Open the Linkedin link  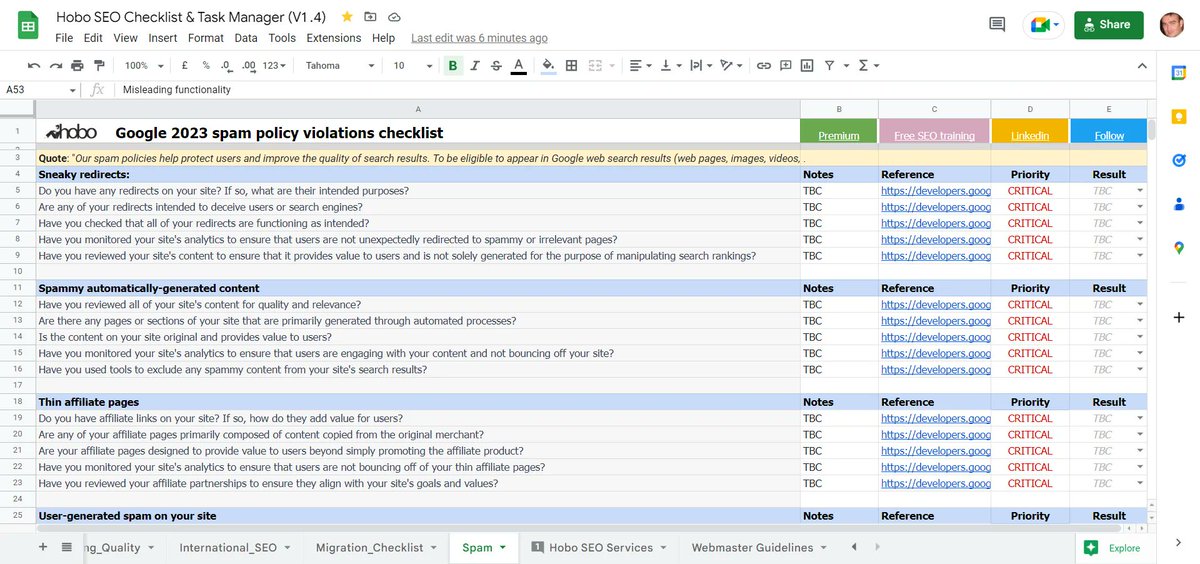click(1030, 136)
